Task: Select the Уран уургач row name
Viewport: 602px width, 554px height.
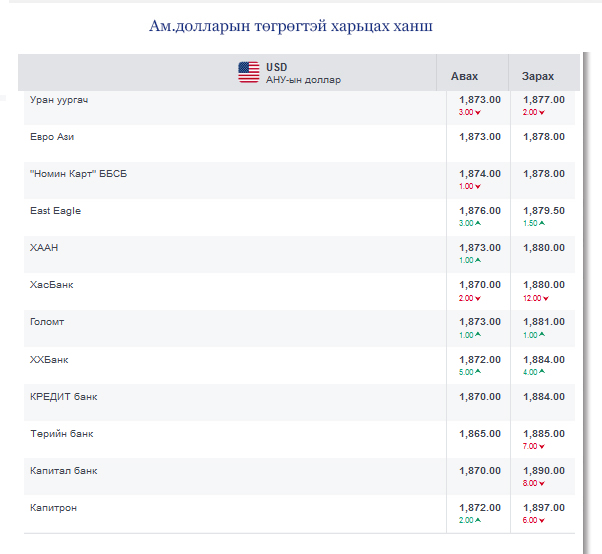Action: [x=59, y=99]
